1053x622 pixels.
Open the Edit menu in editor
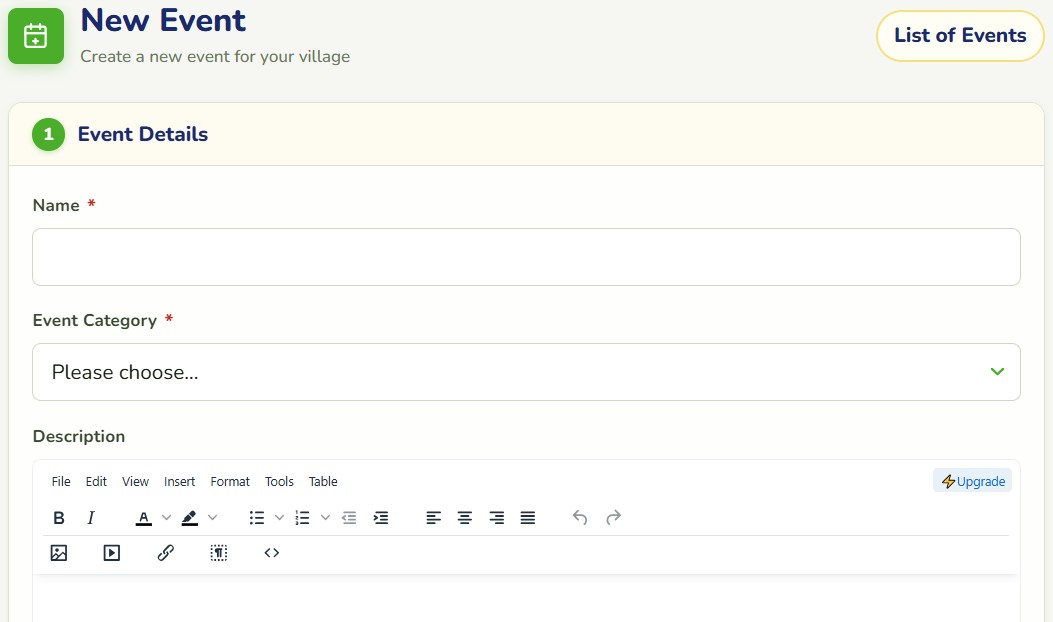pyautogui.click(x=96, y=482)
